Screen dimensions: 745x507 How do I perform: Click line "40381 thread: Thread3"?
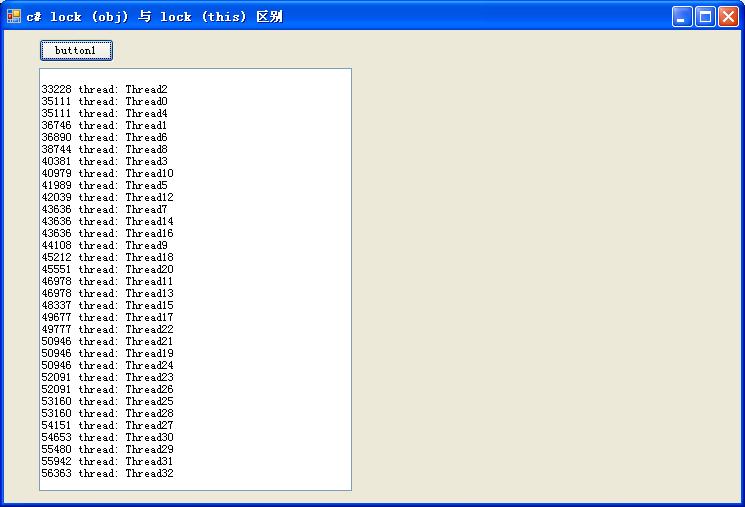point(105,161)
